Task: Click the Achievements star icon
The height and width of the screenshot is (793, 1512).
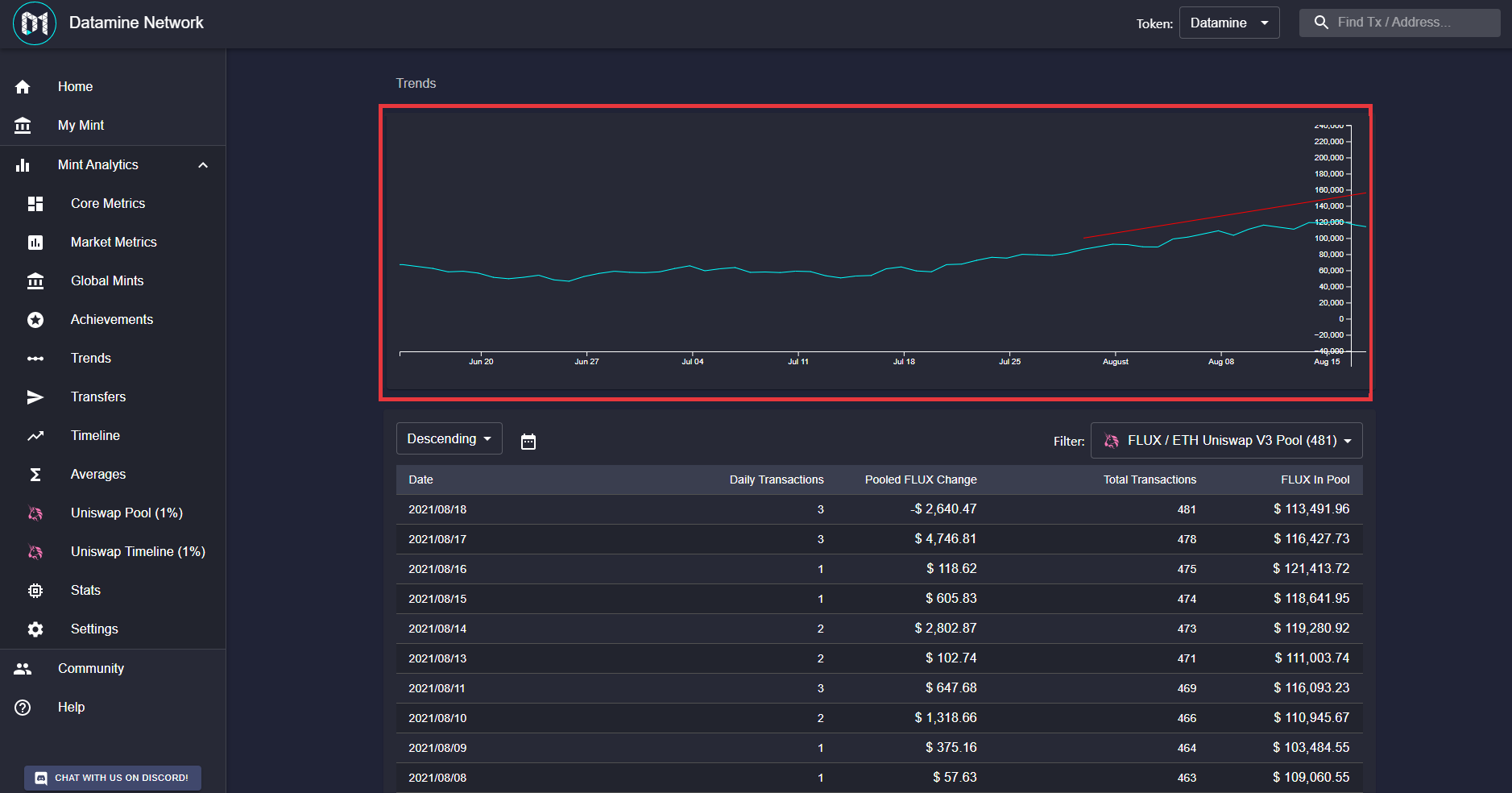Action: [35, 320]
